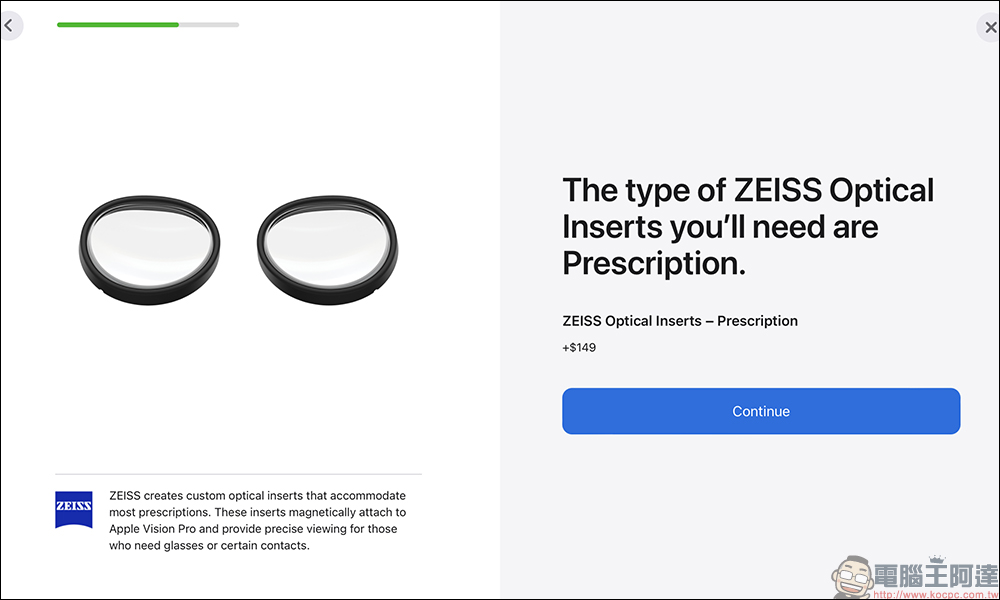The width and height of the screenshot is (1000, 600).
Task: Click the +$149 price text
Action: pyautogui.click(x=579, y=348)
